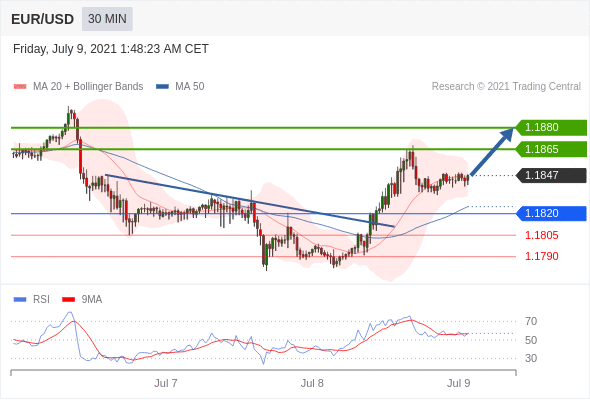
Task: Click the blue RSI legend swatch
Action: pos(20,300)
